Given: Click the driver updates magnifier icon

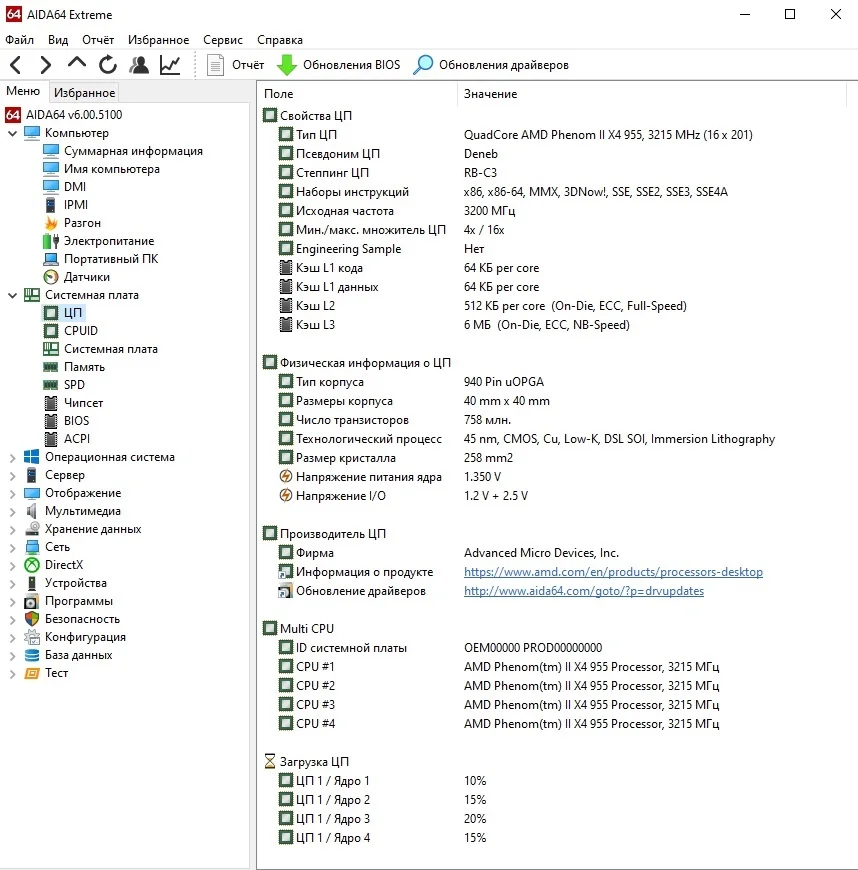Looking at the screenshot, I should pyautogui.click(x=423, y=65).
